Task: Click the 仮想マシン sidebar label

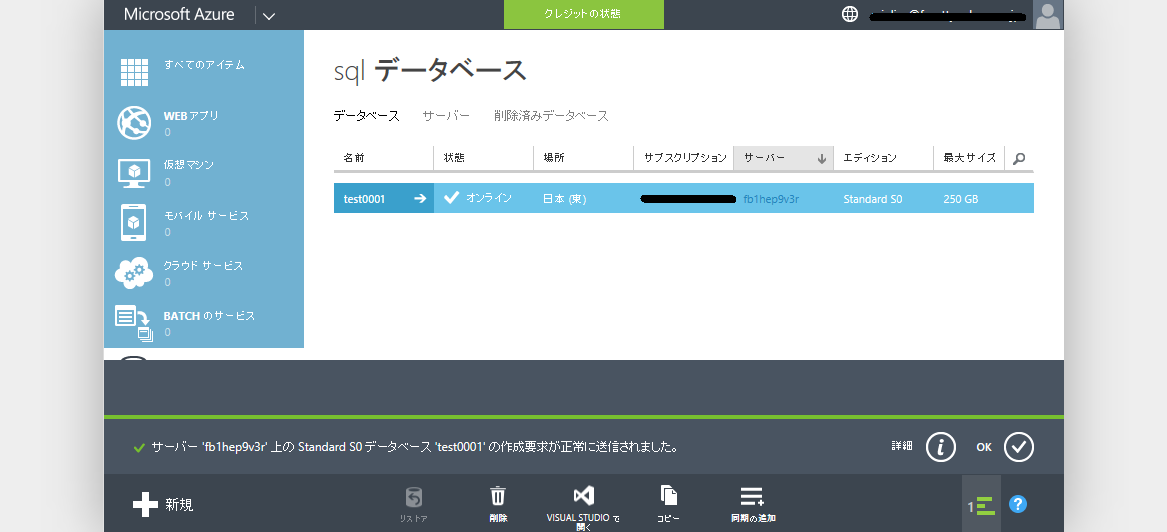Action: click(x=189, y=164)
